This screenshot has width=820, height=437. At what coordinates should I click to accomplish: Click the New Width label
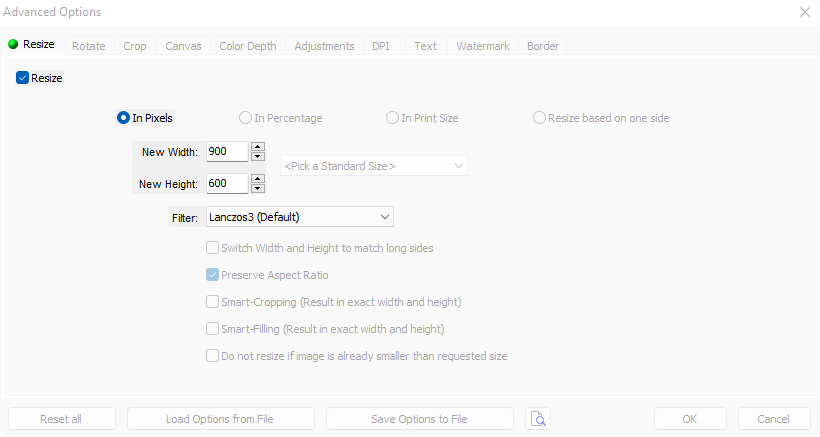pos(169,152)
